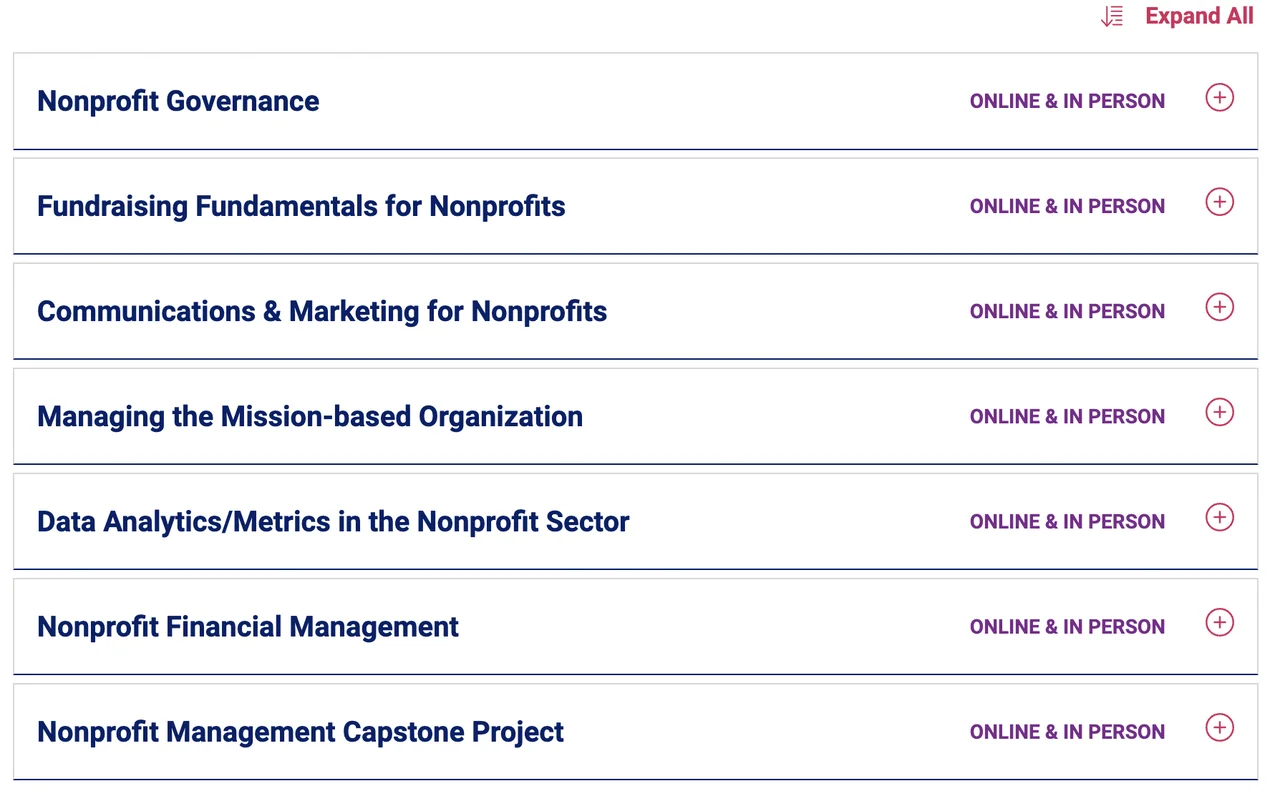This screenshot has width=1280, height=791.
Task: Open Managing the Mission-based Organization heading
Action: 310,416
